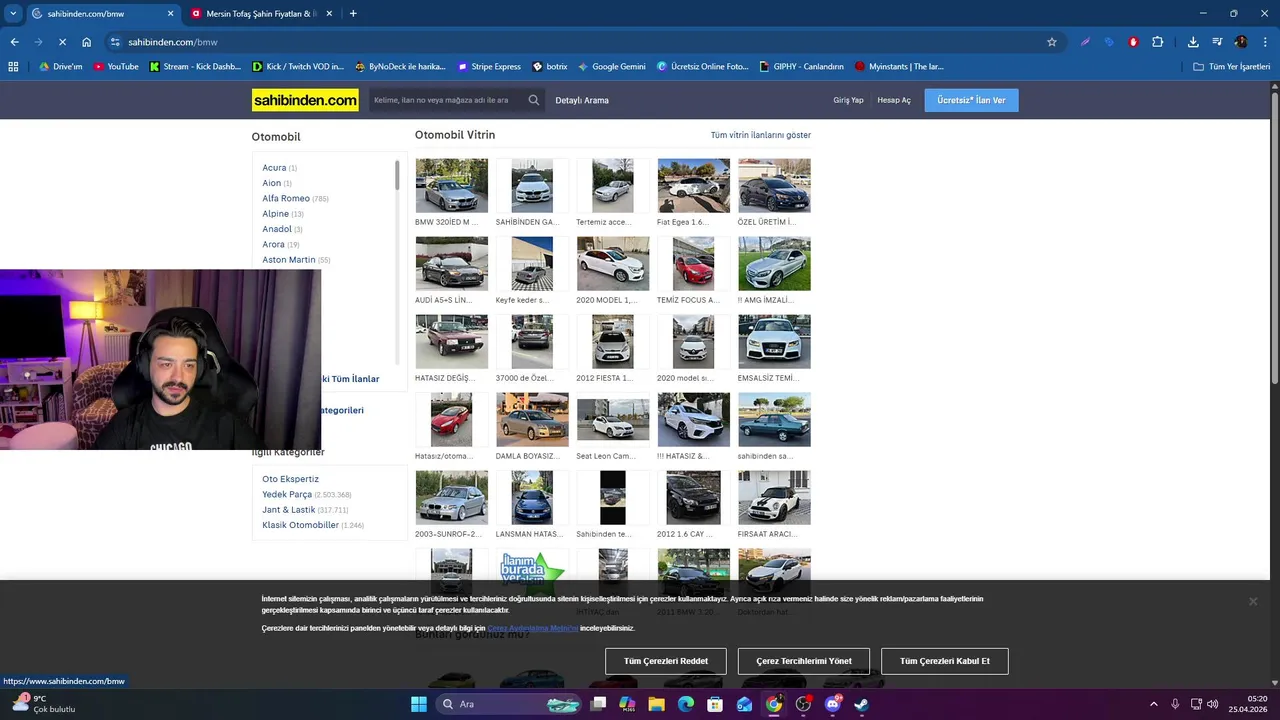Open the GIPHY - Canlandırın bookmark
The height and width of the screenshot is (720, 1280).
point(802,67)
